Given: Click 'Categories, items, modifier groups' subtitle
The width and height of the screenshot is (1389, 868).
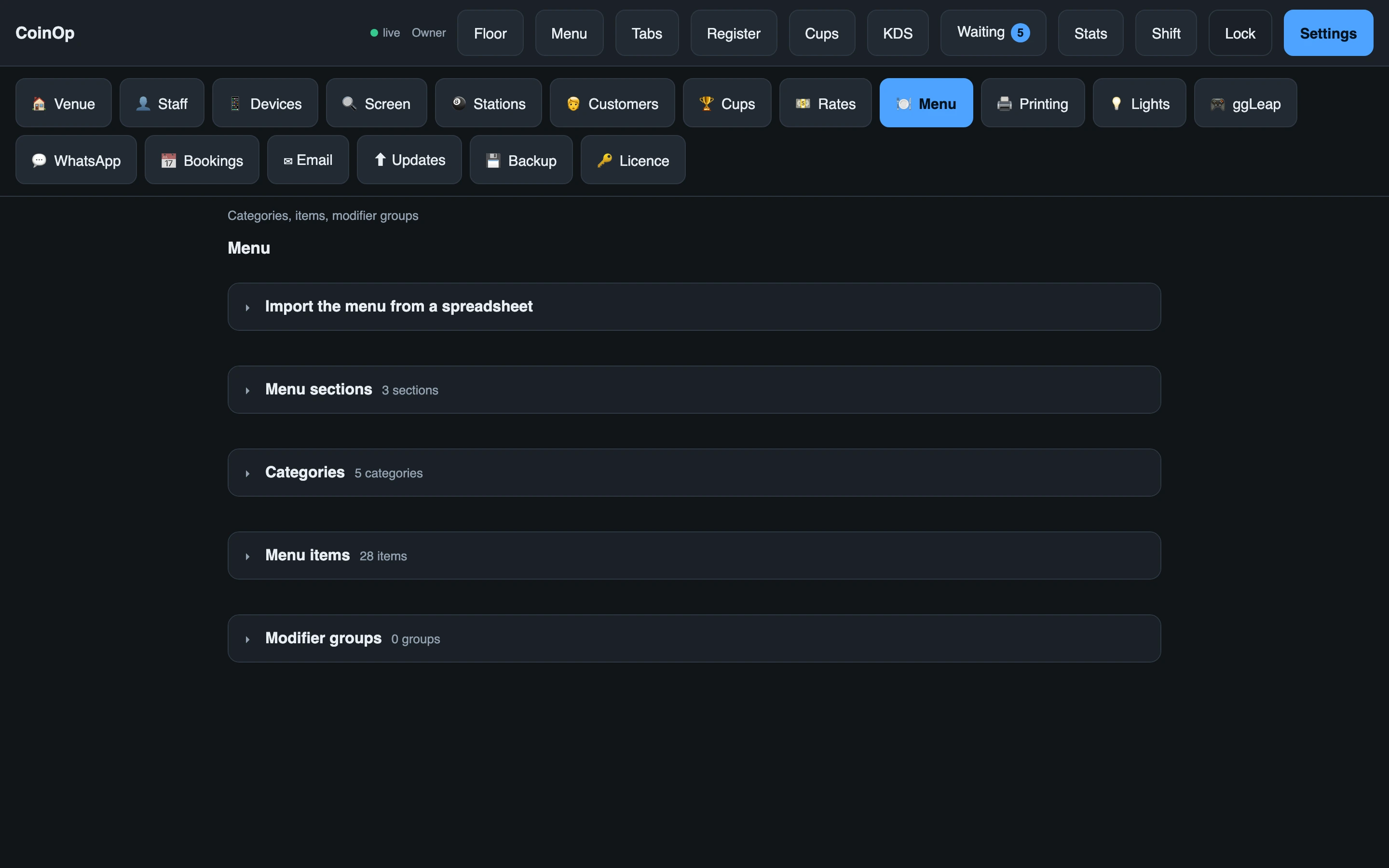Looking at the screenshot, I should [x=323, y=216].
